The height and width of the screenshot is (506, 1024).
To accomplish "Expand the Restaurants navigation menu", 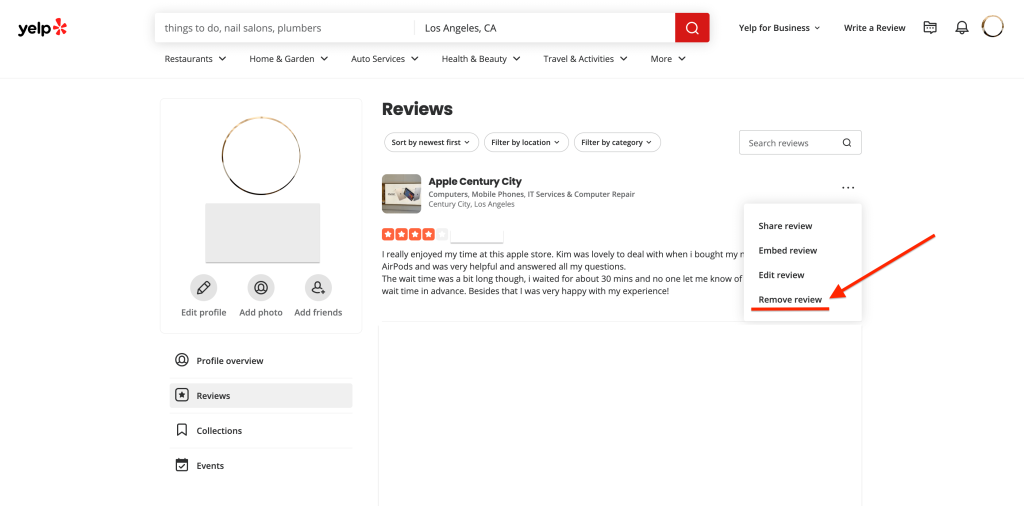I will [x=195, y=59].
